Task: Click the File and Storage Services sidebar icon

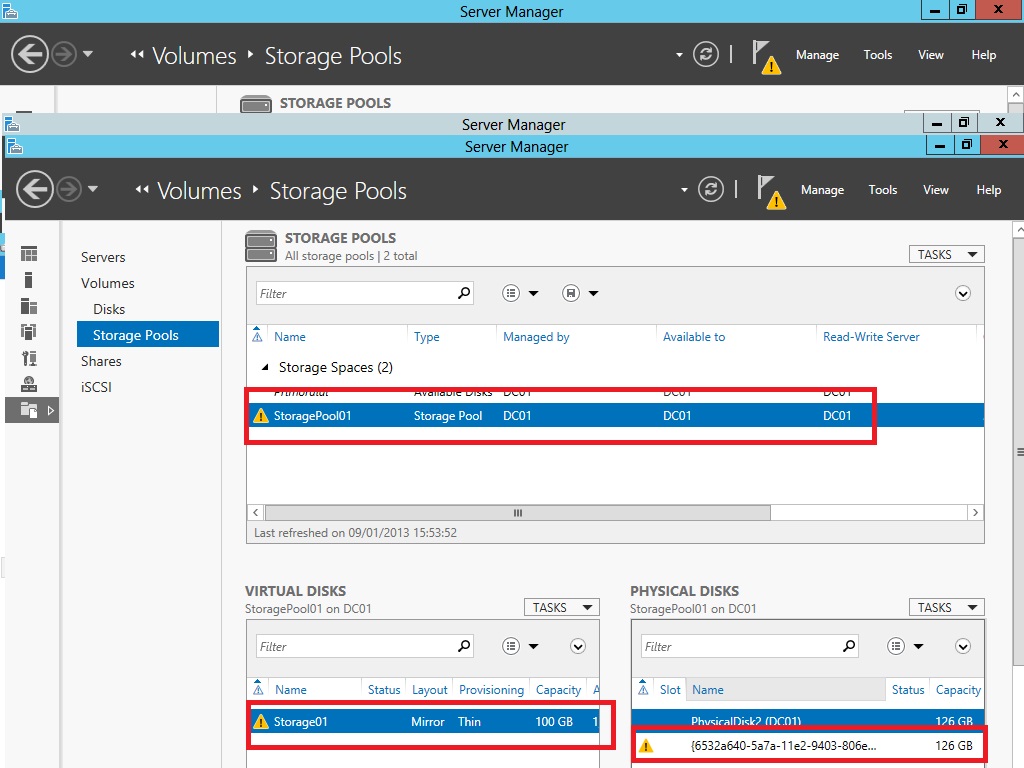Action: [30, 410]
